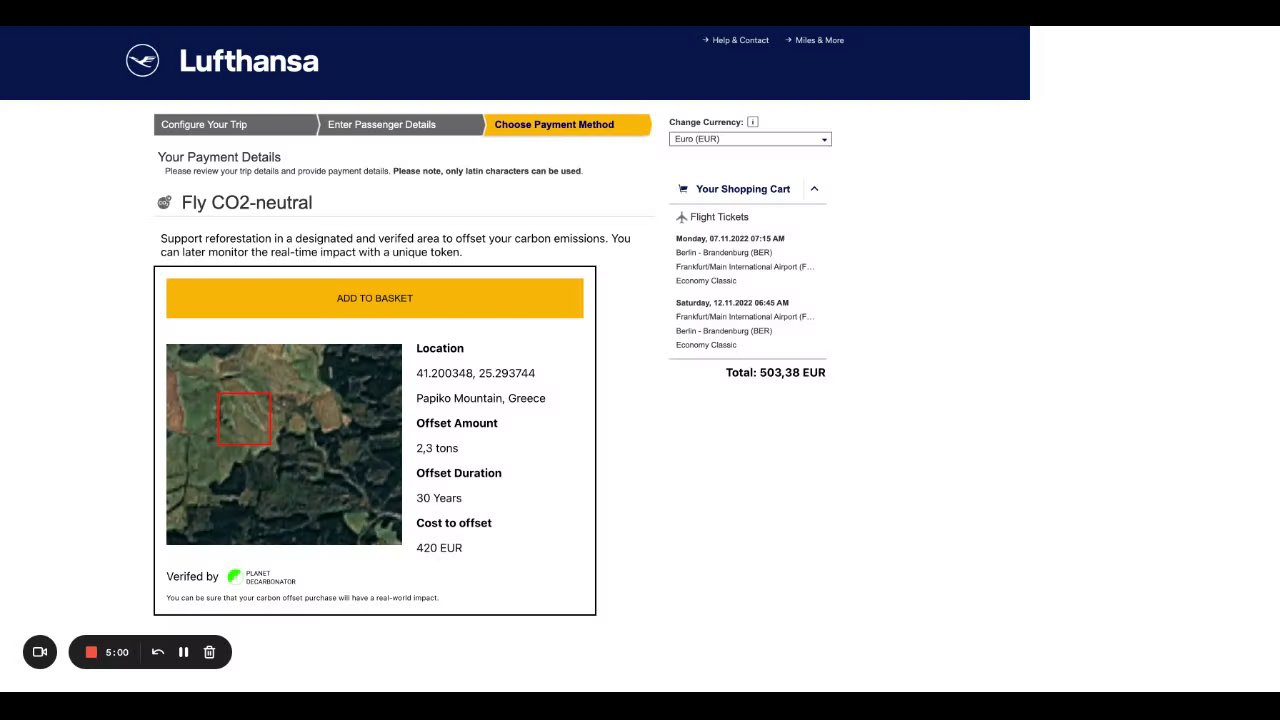The image size is (1280, 720).
Task: Click the 2,3 tons offset amount
Action: (x=437, y=448)
